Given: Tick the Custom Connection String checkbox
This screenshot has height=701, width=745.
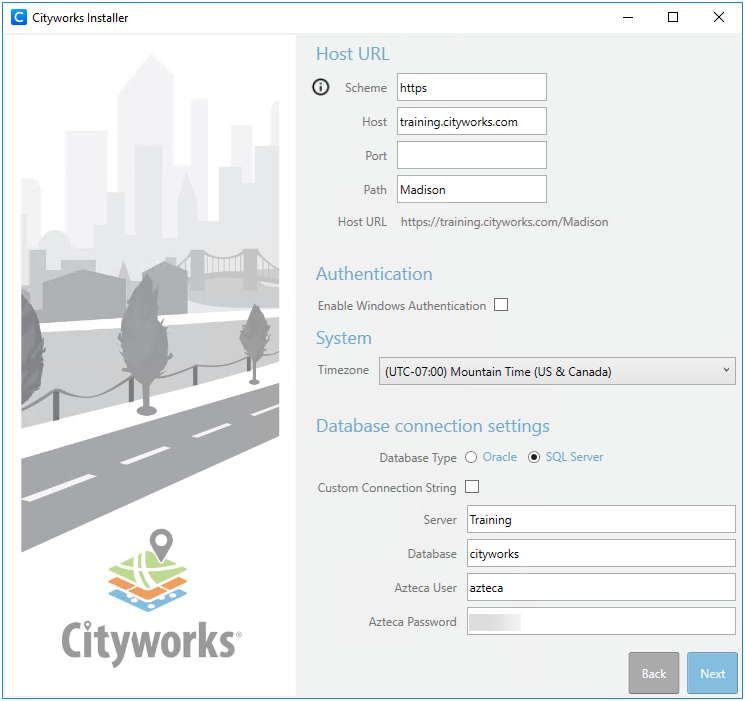Looking at the screenshot, I should pos(472,487).
